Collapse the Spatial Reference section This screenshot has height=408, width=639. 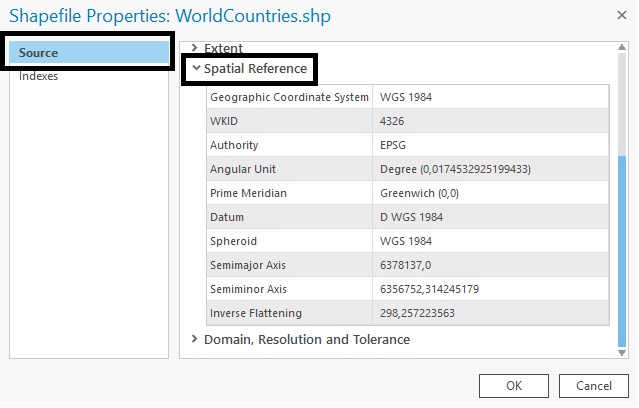255,69
